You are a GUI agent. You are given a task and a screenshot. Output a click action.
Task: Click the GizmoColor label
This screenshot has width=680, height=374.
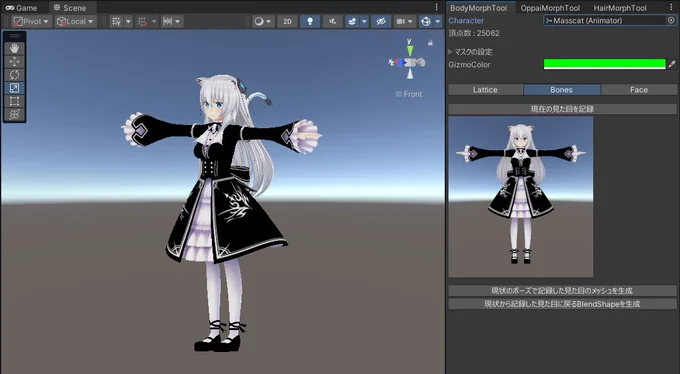(469, 65)
